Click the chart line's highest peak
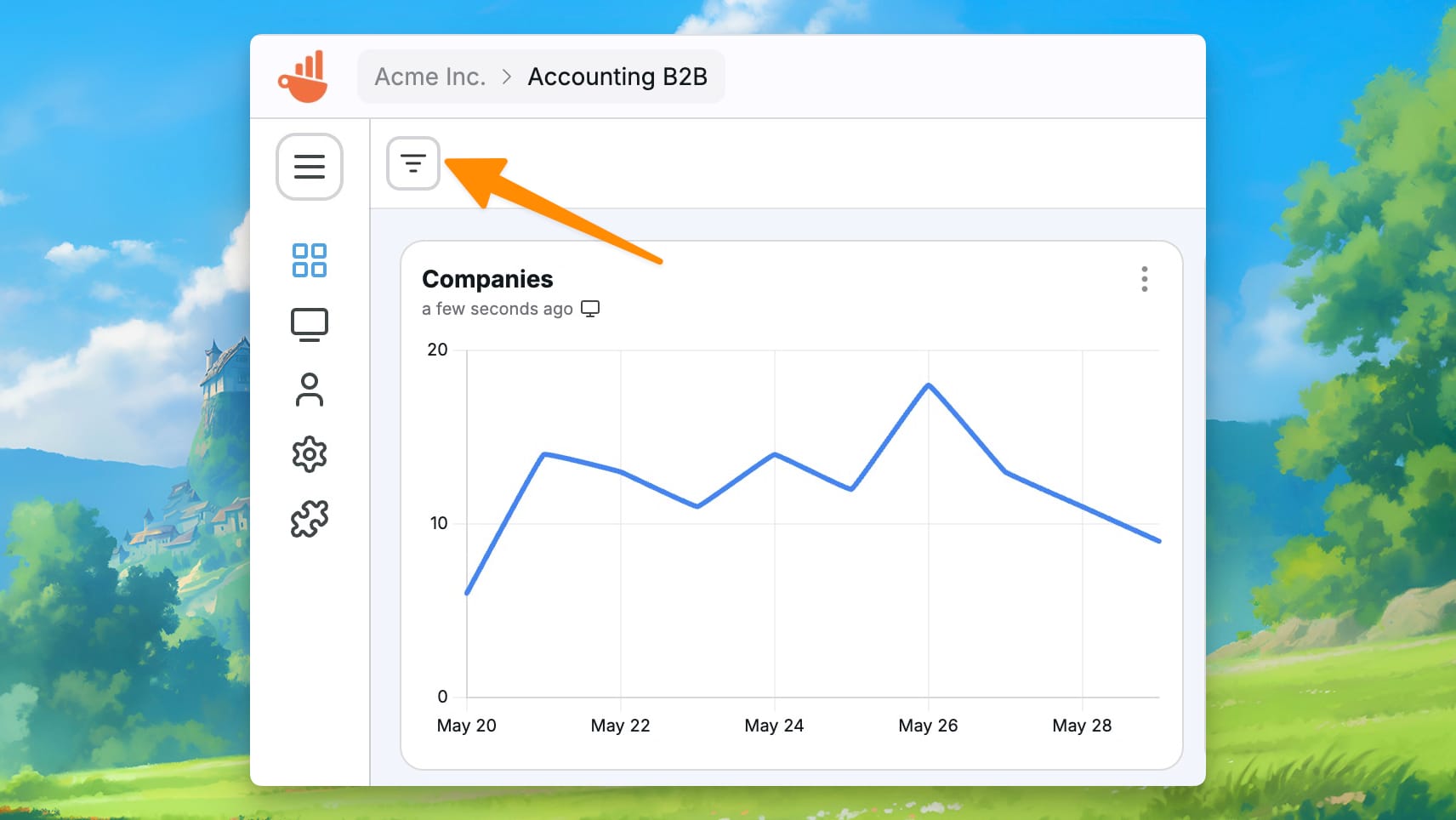Screen dimensions: 1456x820 [x=928, y=385]
